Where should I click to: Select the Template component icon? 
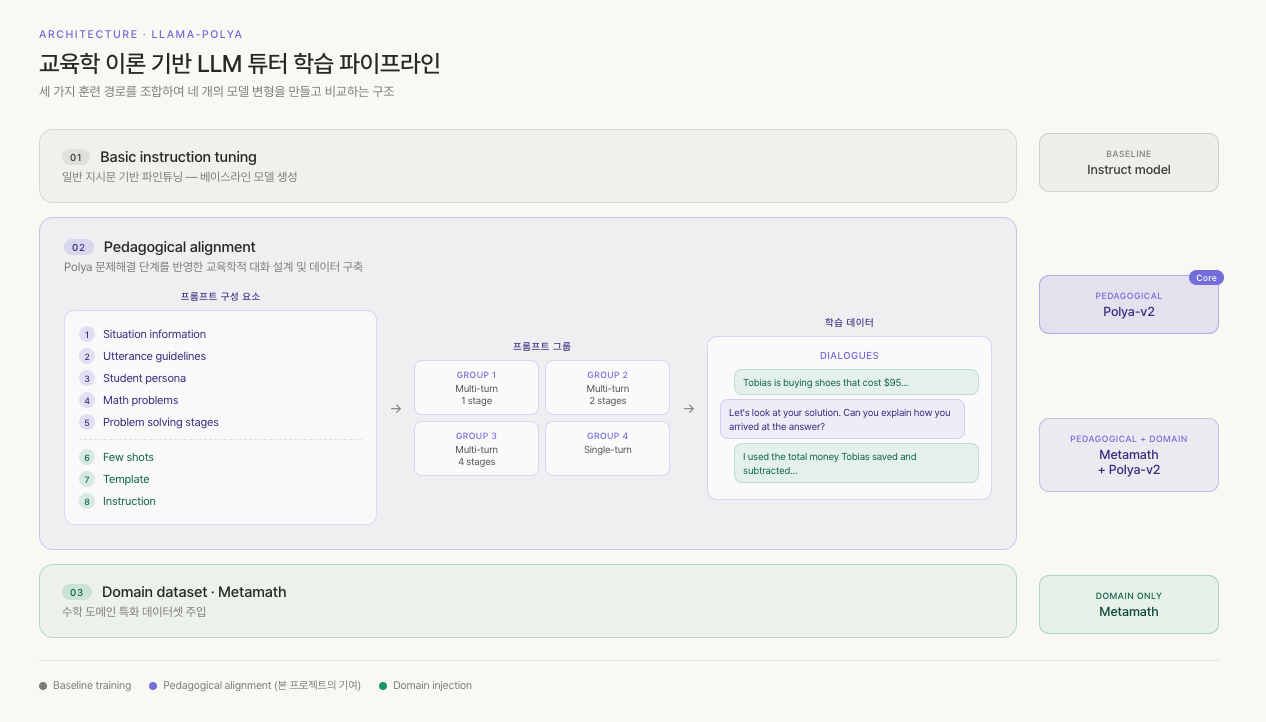pyautogui.click(x=86, y=479)
